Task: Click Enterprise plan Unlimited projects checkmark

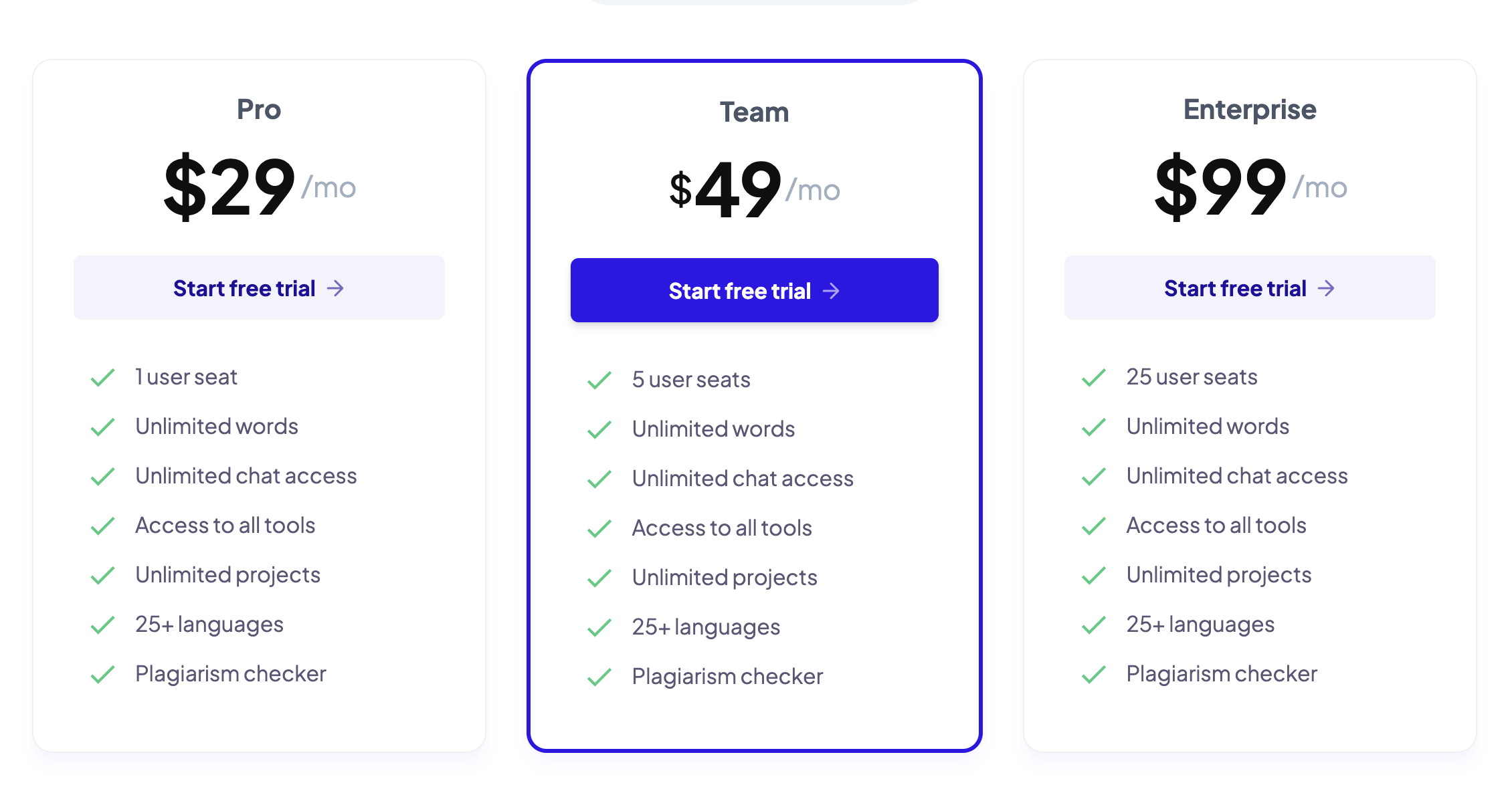Action: click(x=1094, y=576)
